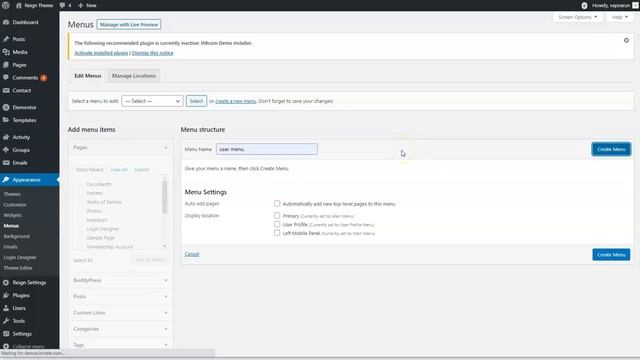
Task: Click the Tools wrench icon
Action: [x=6, y=321]
